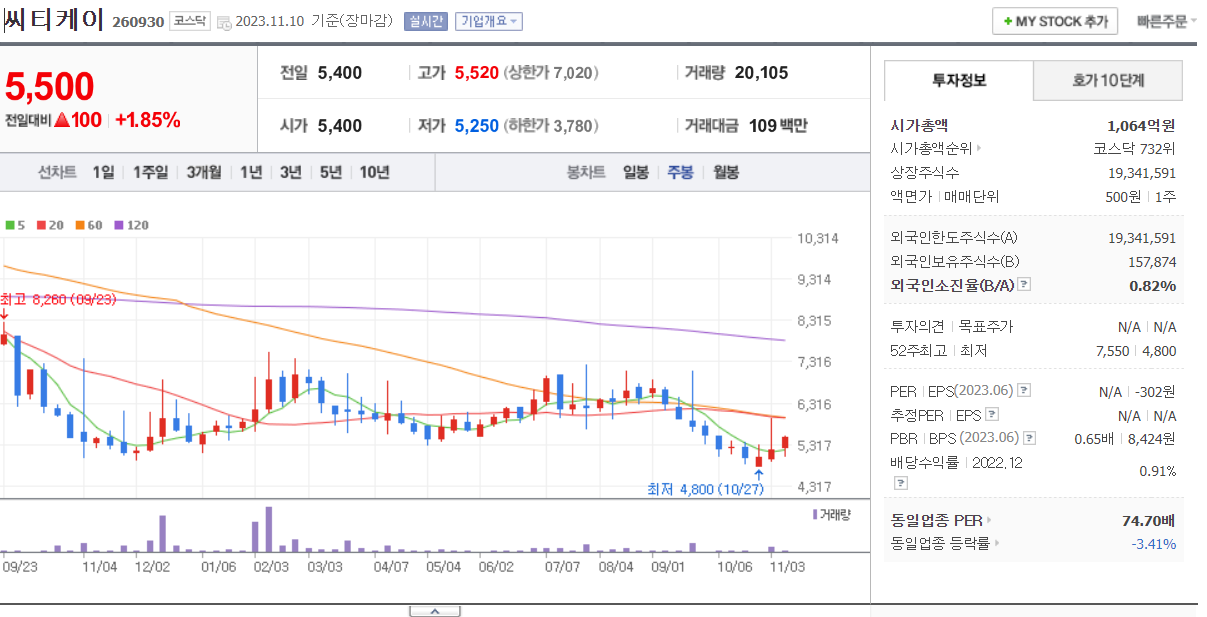This screenshot has height=617, width=1207.
Task: Click the 상장주식수 value 19,341,591
Action: click(x=1142, y=172)
